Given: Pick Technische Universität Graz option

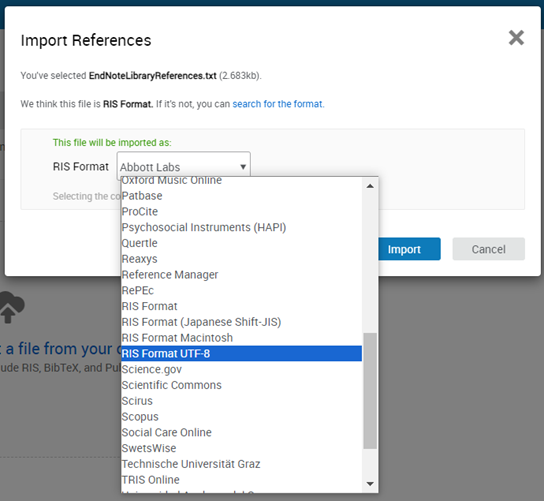Looking at the screenshot, I should (x=241, y=464).
